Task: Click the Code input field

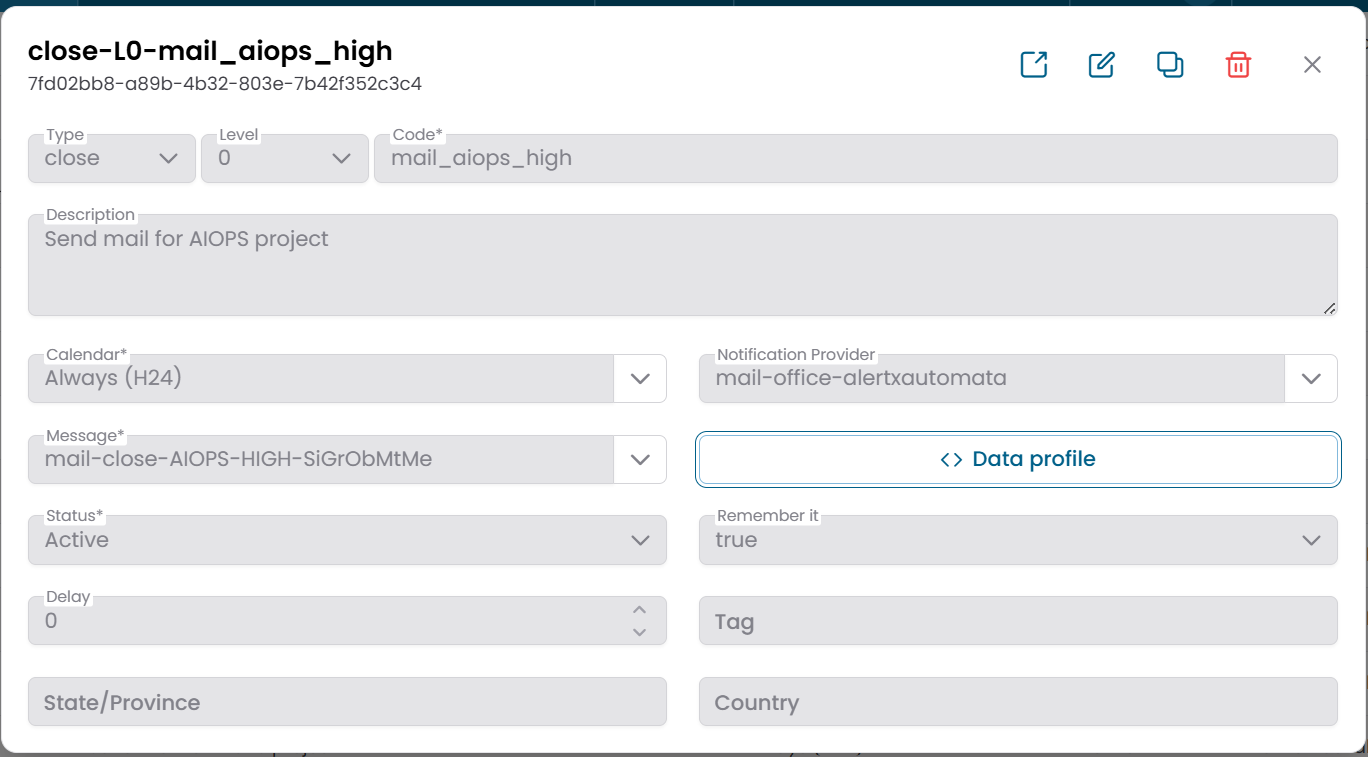Action: pos(855,159)
